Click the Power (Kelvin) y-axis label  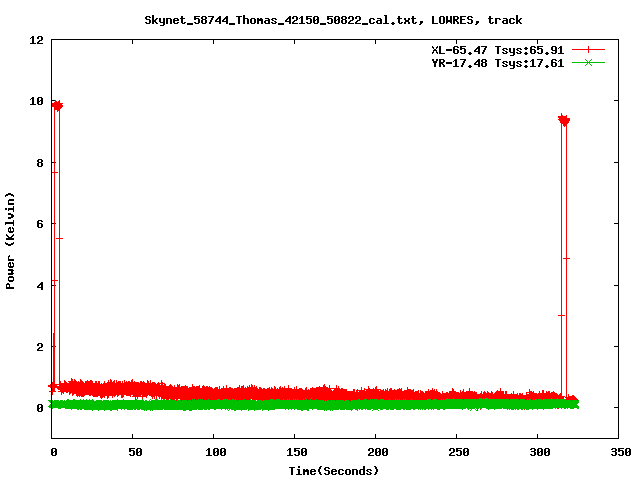pyautogui.click(x=10, y=241)
